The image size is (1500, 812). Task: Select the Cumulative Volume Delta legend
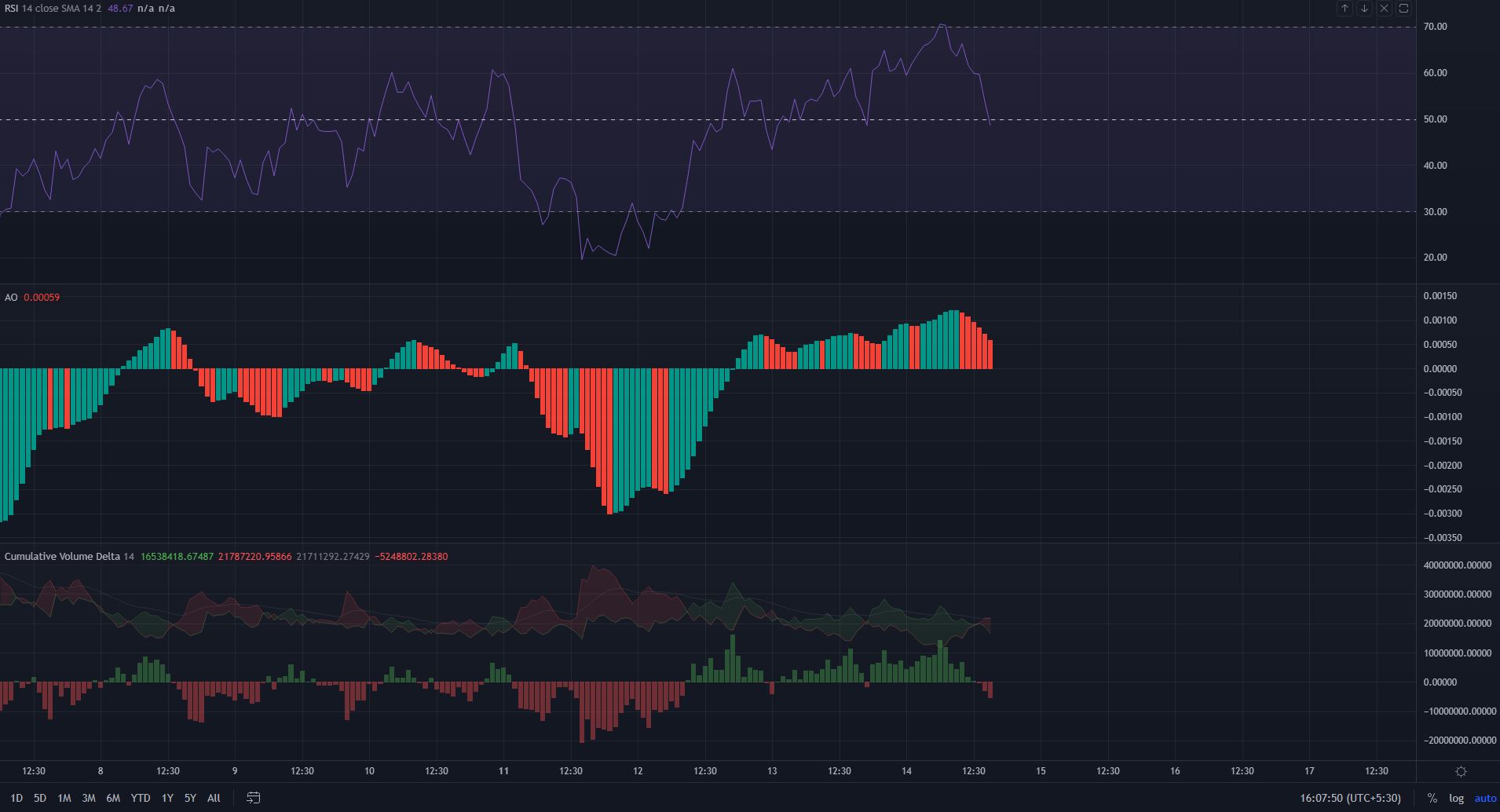point(62,557)
